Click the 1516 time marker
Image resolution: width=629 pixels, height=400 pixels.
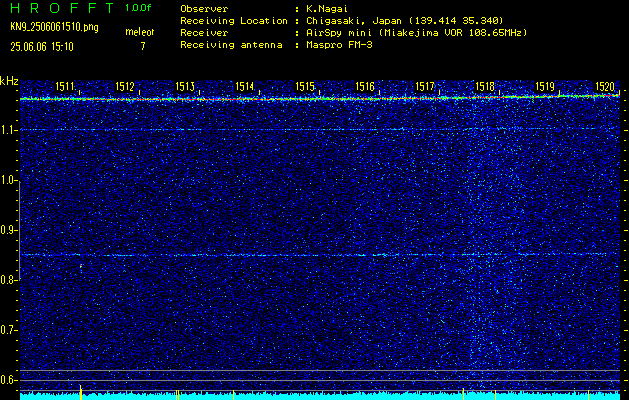[x=365, y=86]
